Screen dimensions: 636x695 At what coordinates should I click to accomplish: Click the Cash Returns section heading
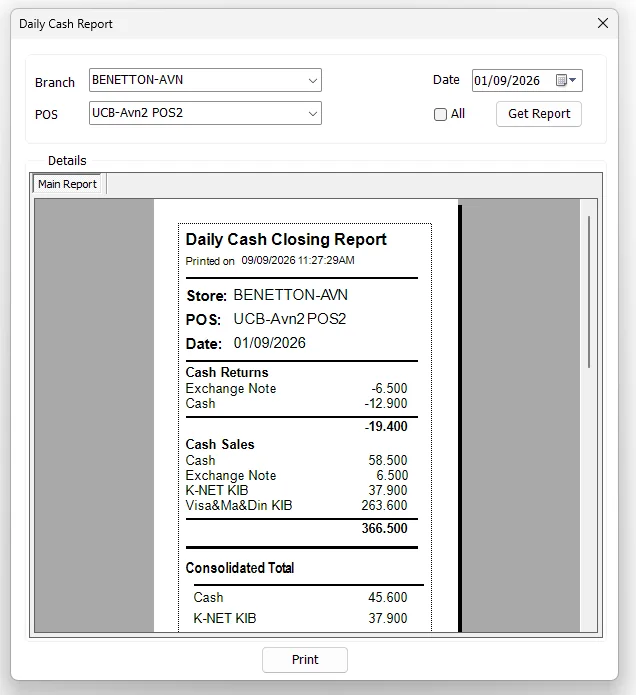coord(227,372)
